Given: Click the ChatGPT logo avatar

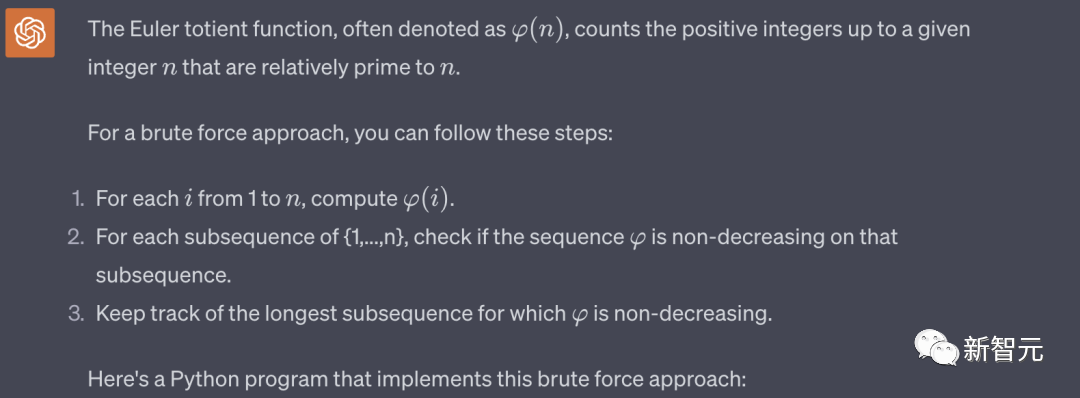Looking at the screenshot, I should click(x=30, y=32).
